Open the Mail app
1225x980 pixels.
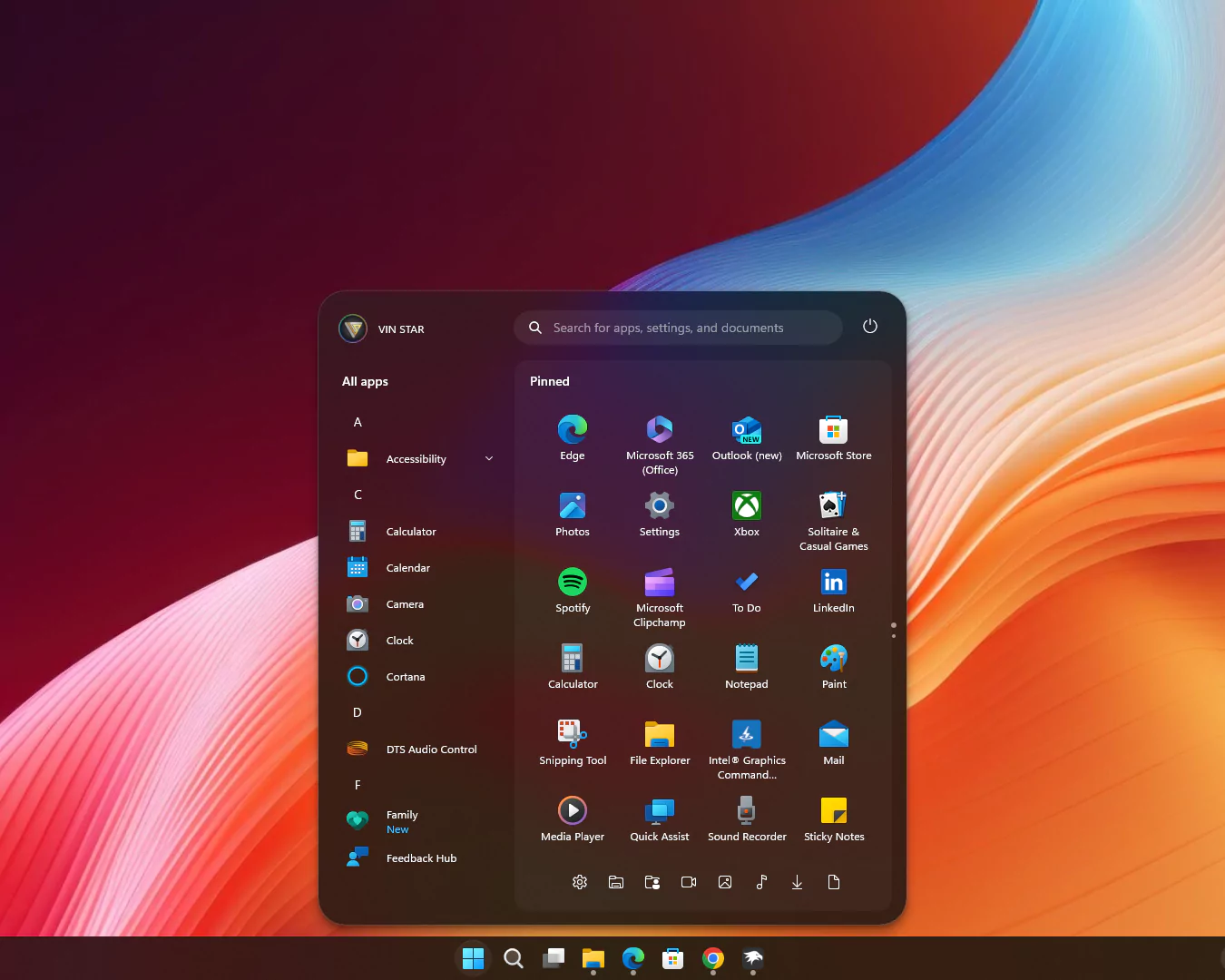(834, 742)
